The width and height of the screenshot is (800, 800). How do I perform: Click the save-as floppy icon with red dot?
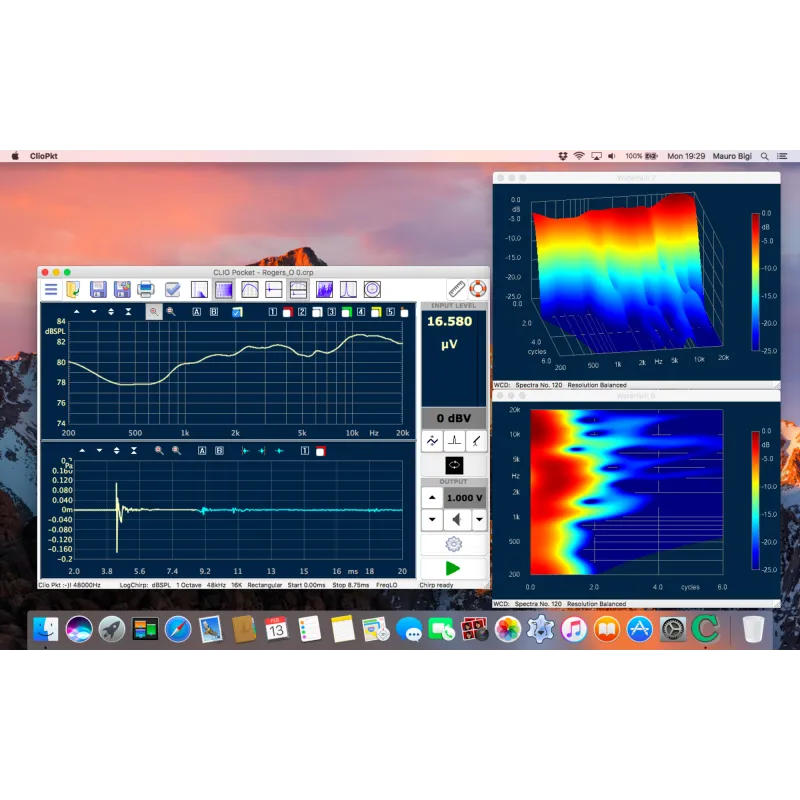pyautogui.click(x=122, y=290)
